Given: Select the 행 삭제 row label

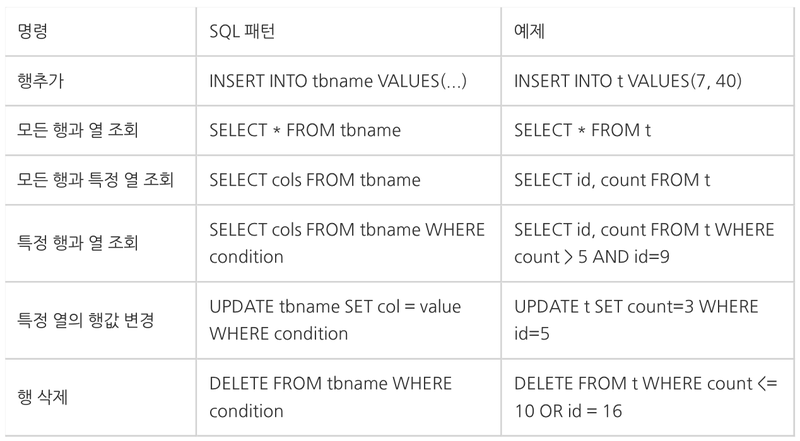Looking at the screenshot, I should click(x=42, y=397).
